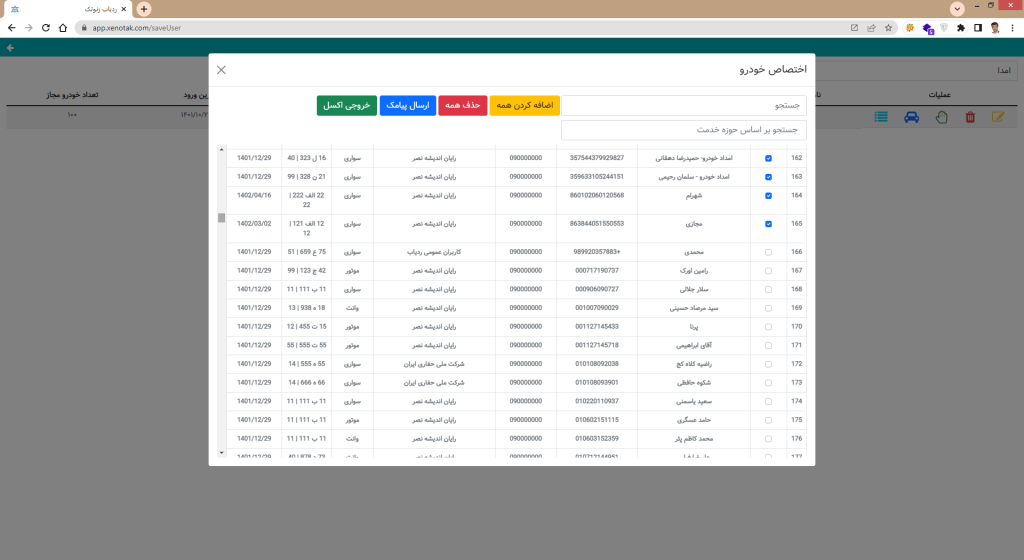Check the checkbox in row 175

(x=768, y=420)
